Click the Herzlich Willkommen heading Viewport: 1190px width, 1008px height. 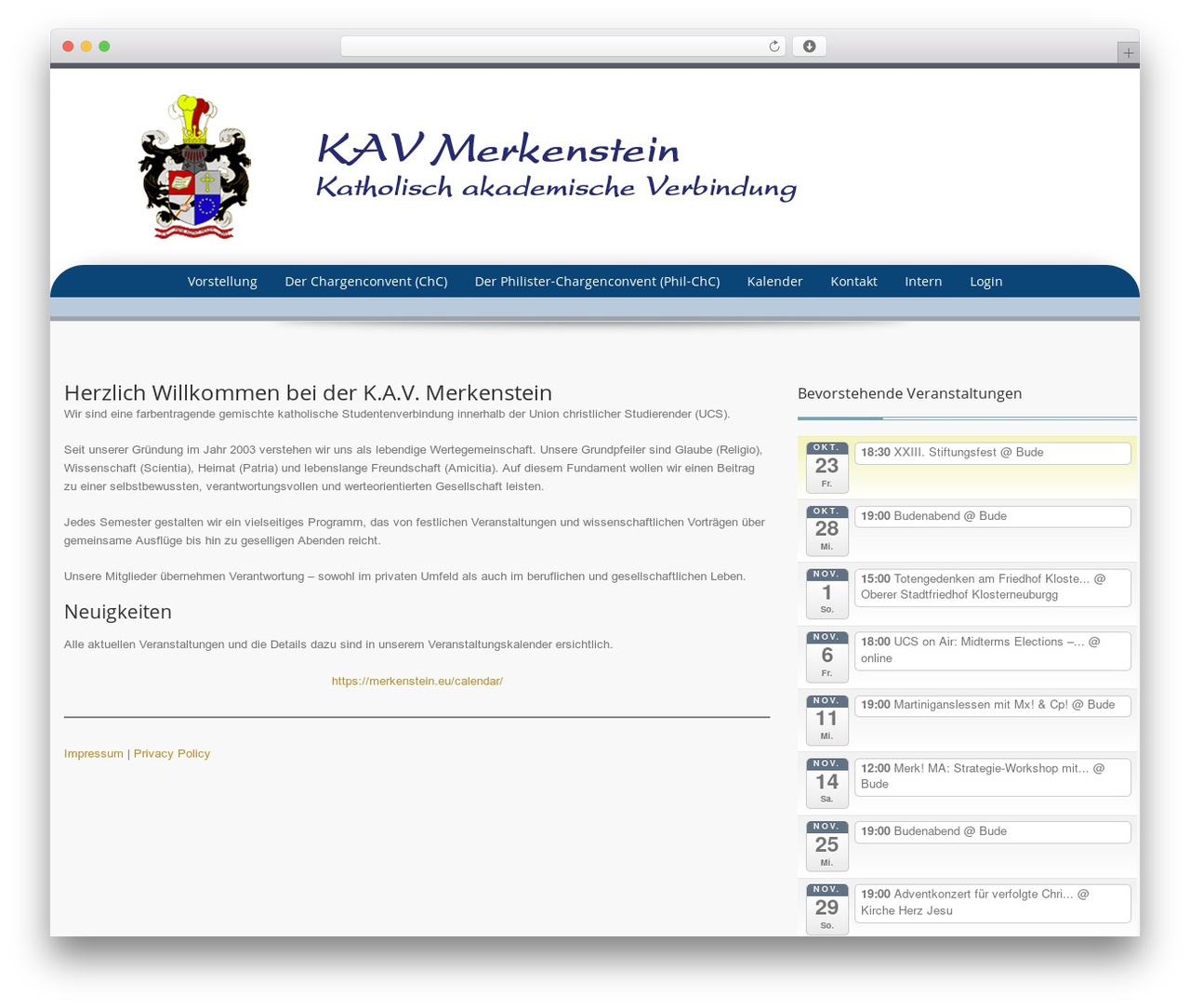coord(308,392)
